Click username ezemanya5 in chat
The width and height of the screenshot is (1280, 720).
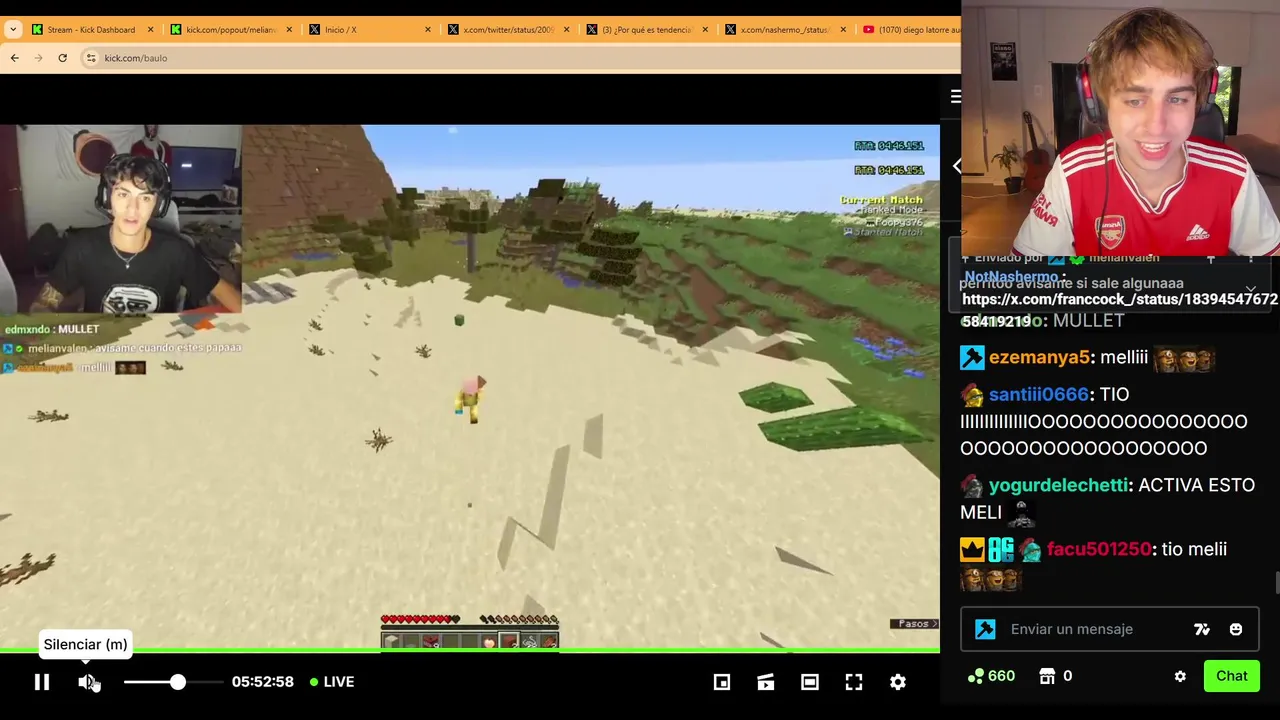(1038, 357)
